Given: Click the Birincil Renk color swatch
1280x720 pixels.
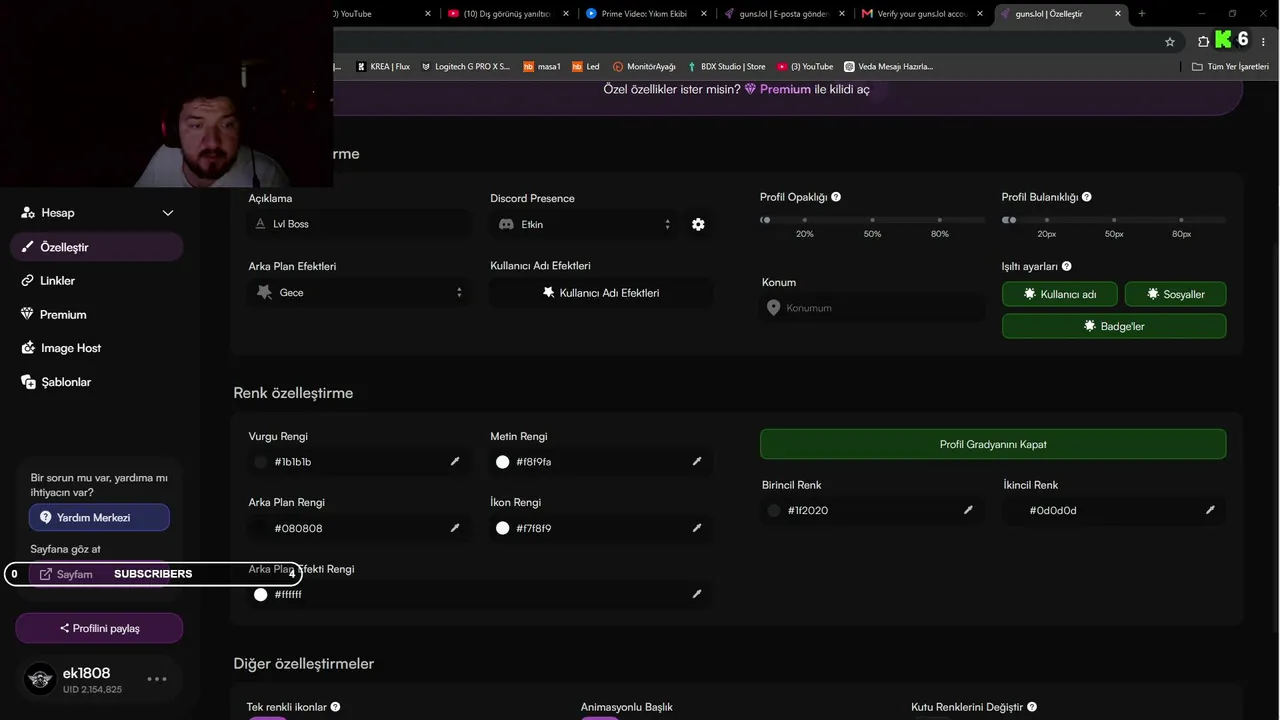Looking at the screenshot, I should 773,510.
